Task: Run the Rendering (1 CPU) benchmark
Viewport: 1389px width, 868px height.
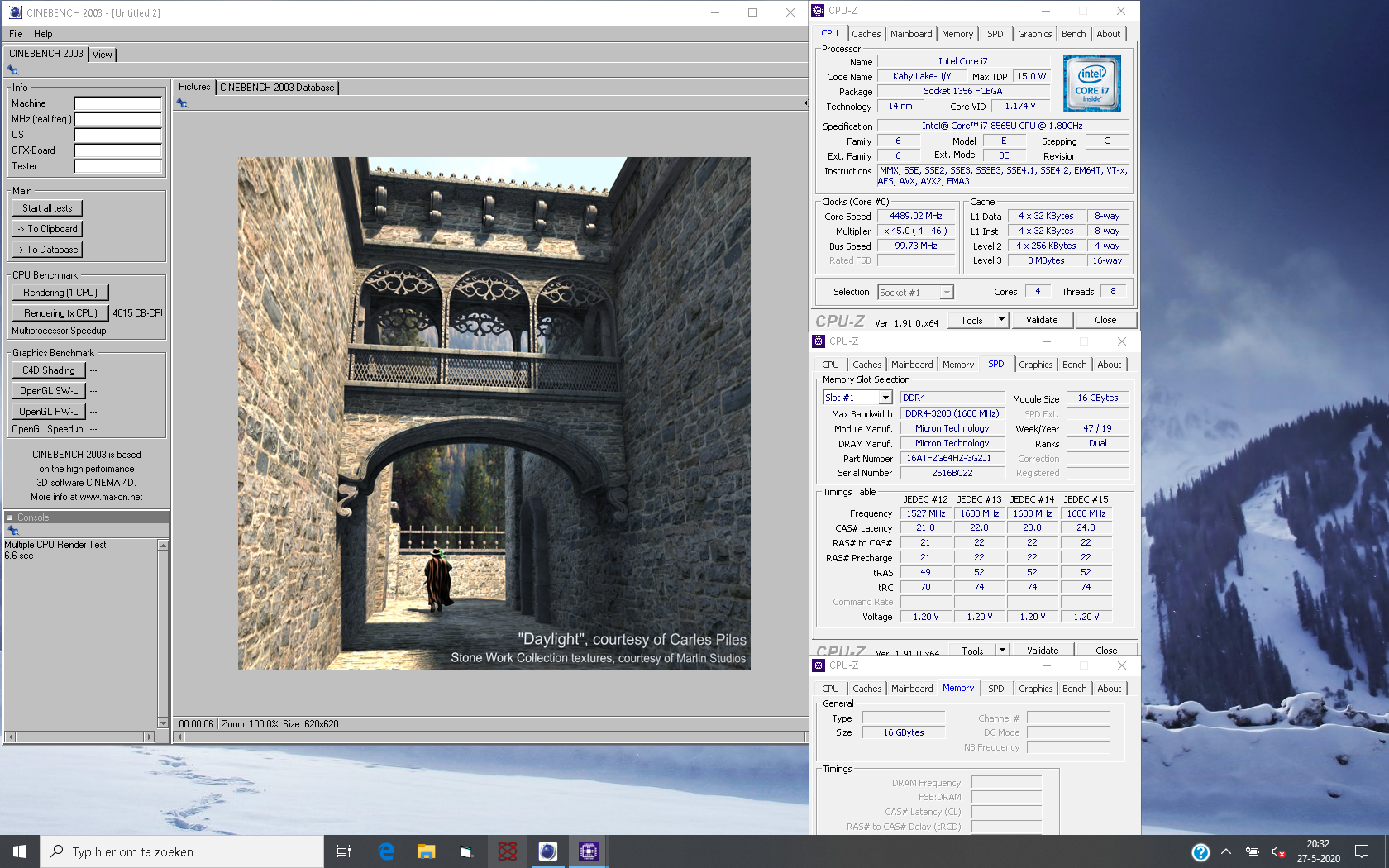Action: click(x=60, y=293)
